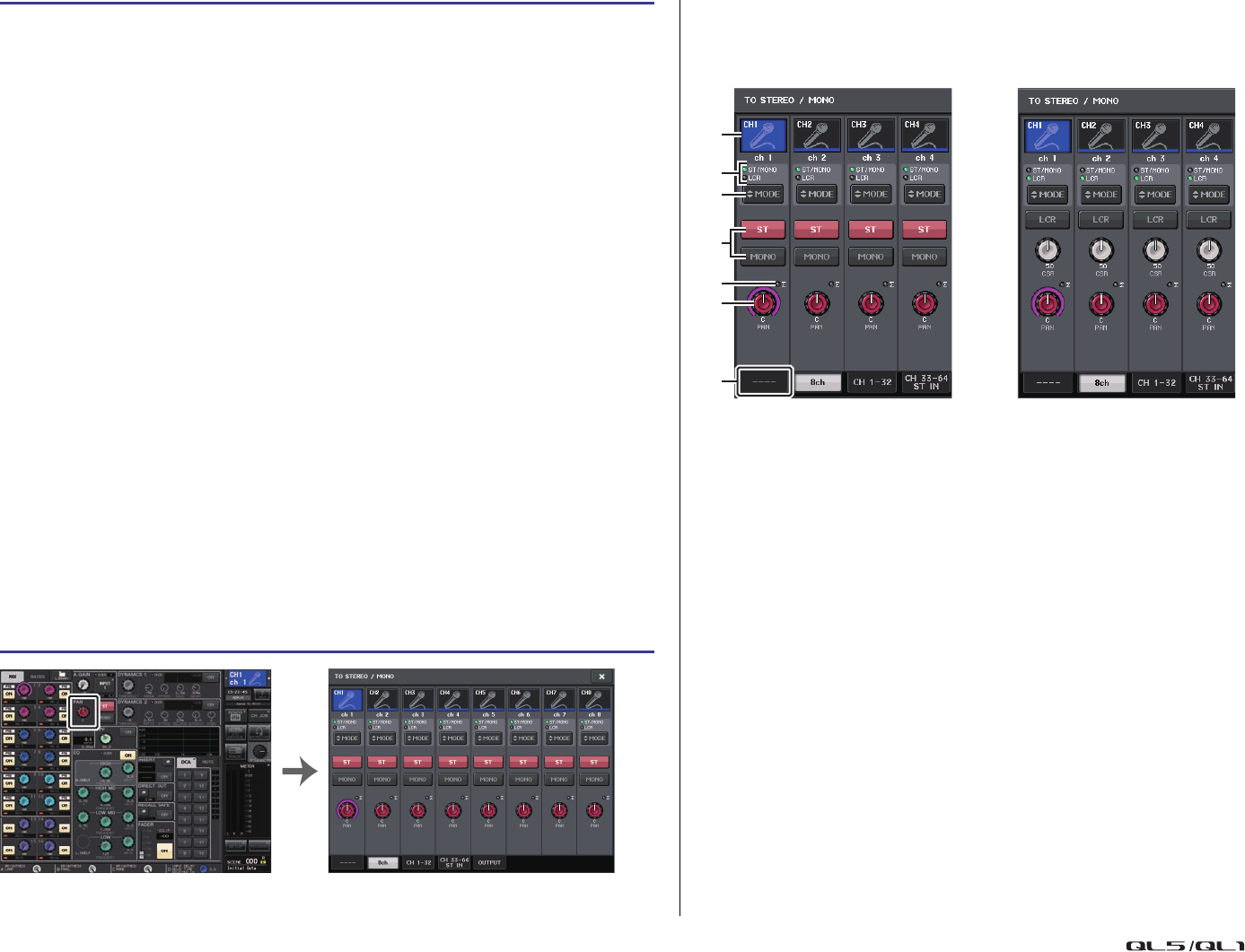Toggle the ST button for ch 6
Viewport: 1245px width, 952px height.
click(523, 762)
